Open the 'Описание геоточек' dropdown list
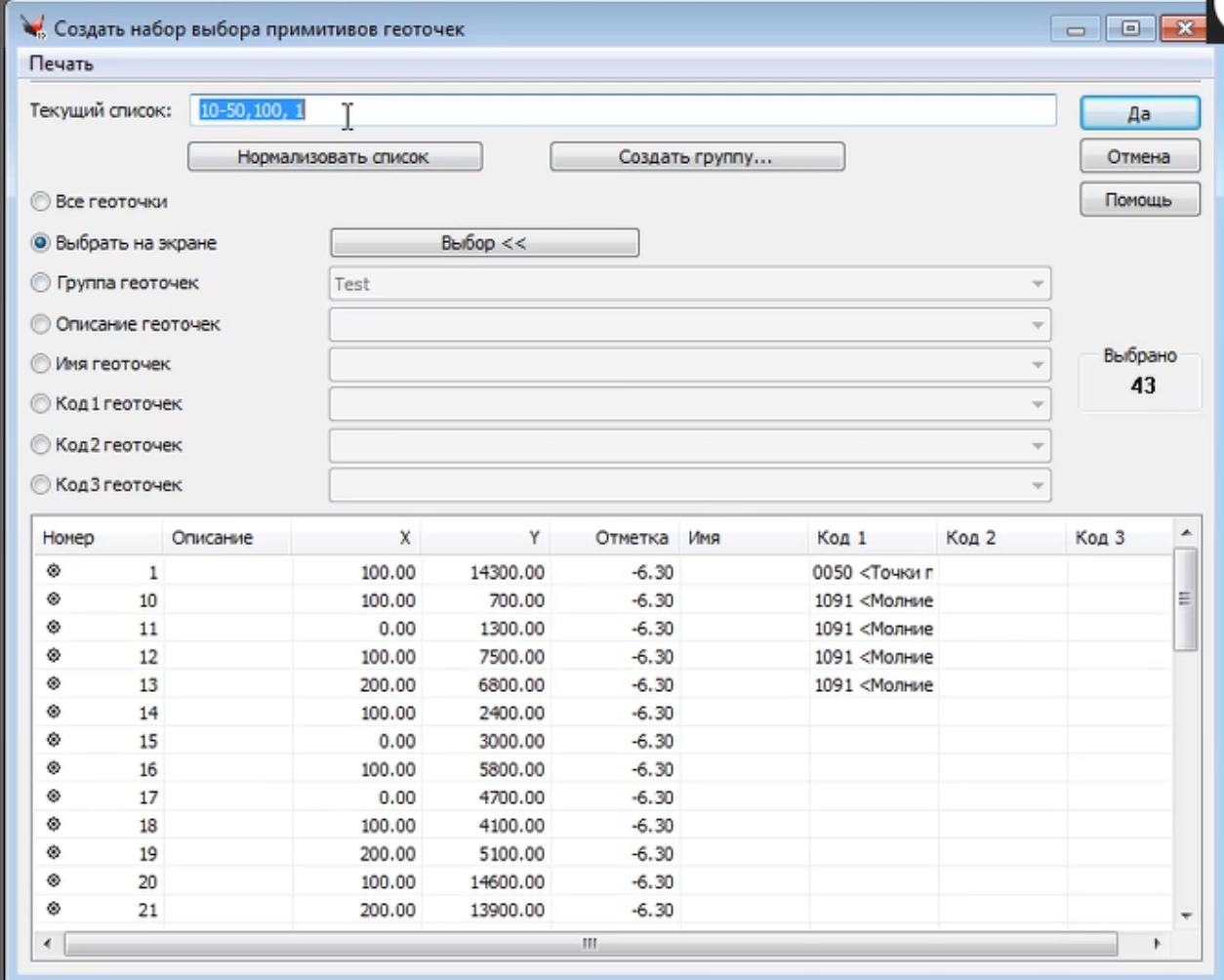This screenshot has height=980, width=1224. [x=1037, y=325]
